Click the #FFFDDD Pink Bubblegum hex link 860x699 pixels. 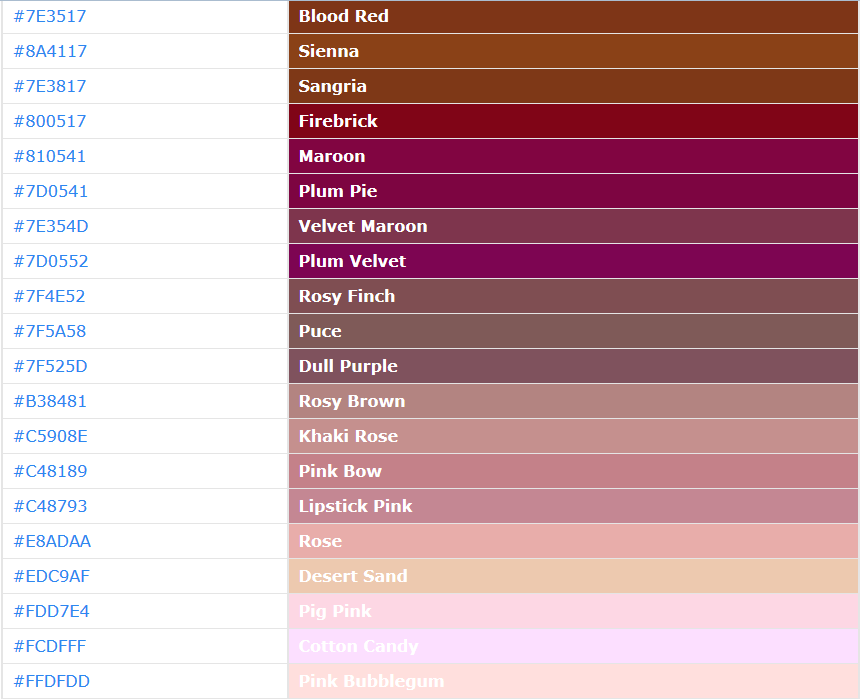[45, 681]
